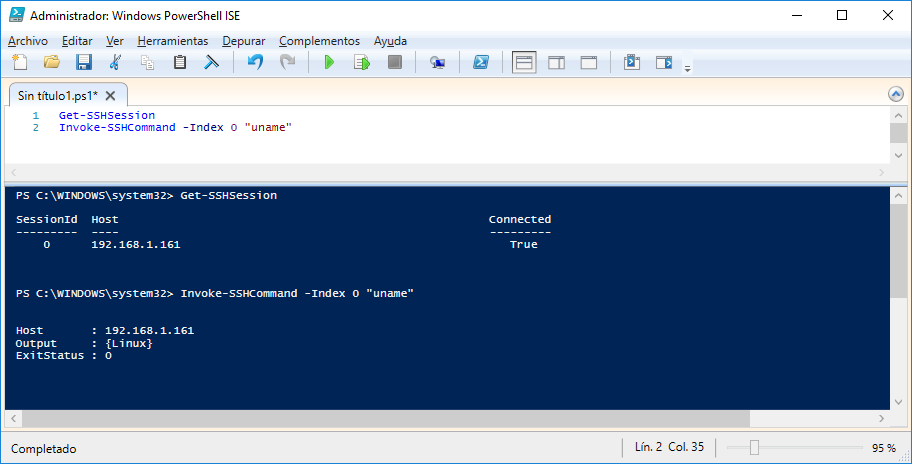This screenshot has height=464, width=912.
Task: Click the Run Selection icon
Action: 361,63
